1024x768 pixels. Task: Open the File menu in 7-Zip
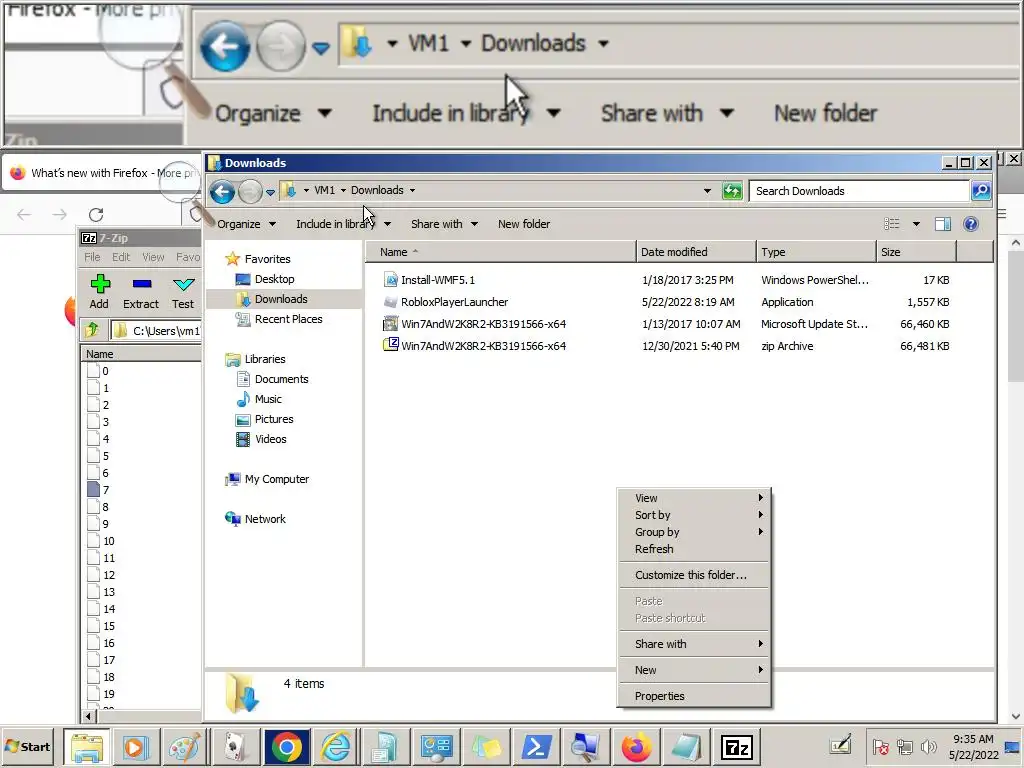[92, 257]
